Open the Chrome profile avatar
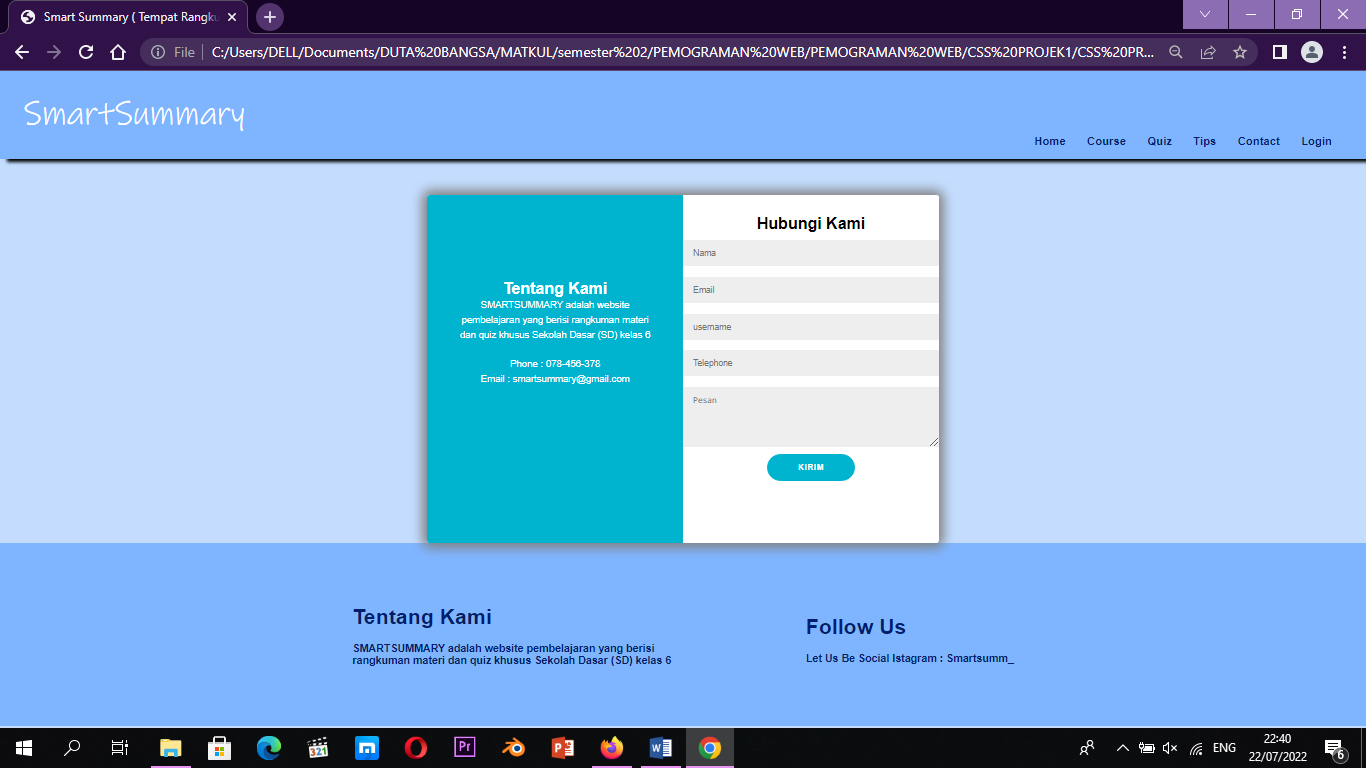The image size is (1366, 768). (x=1312, y=52)
